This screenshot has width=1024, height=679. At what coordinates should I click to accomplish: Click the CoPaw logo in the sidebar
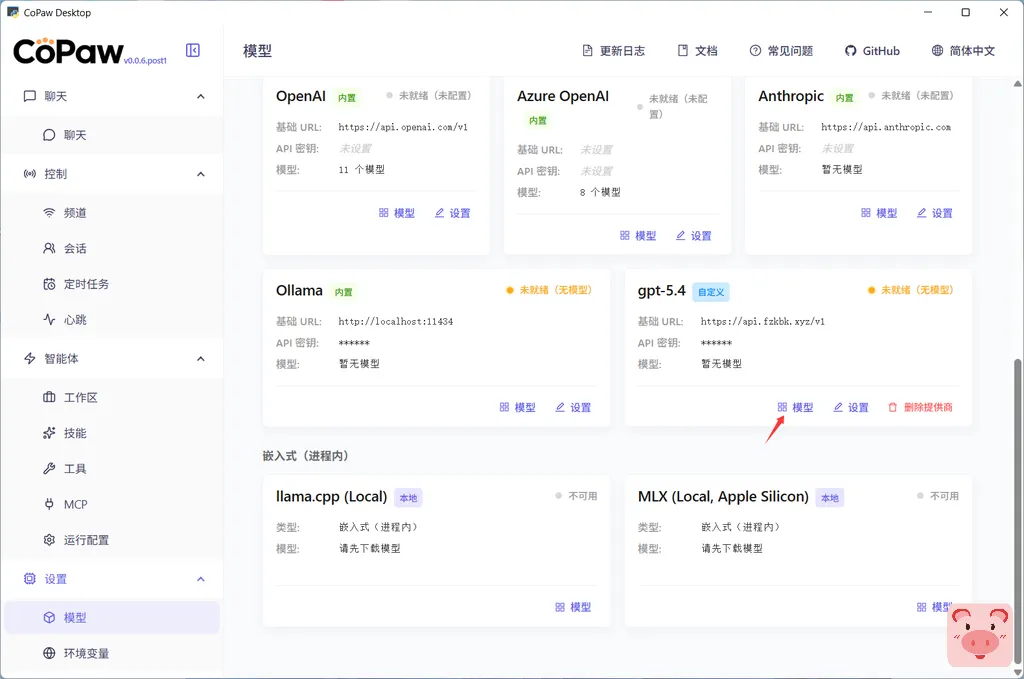coord(68,52)
